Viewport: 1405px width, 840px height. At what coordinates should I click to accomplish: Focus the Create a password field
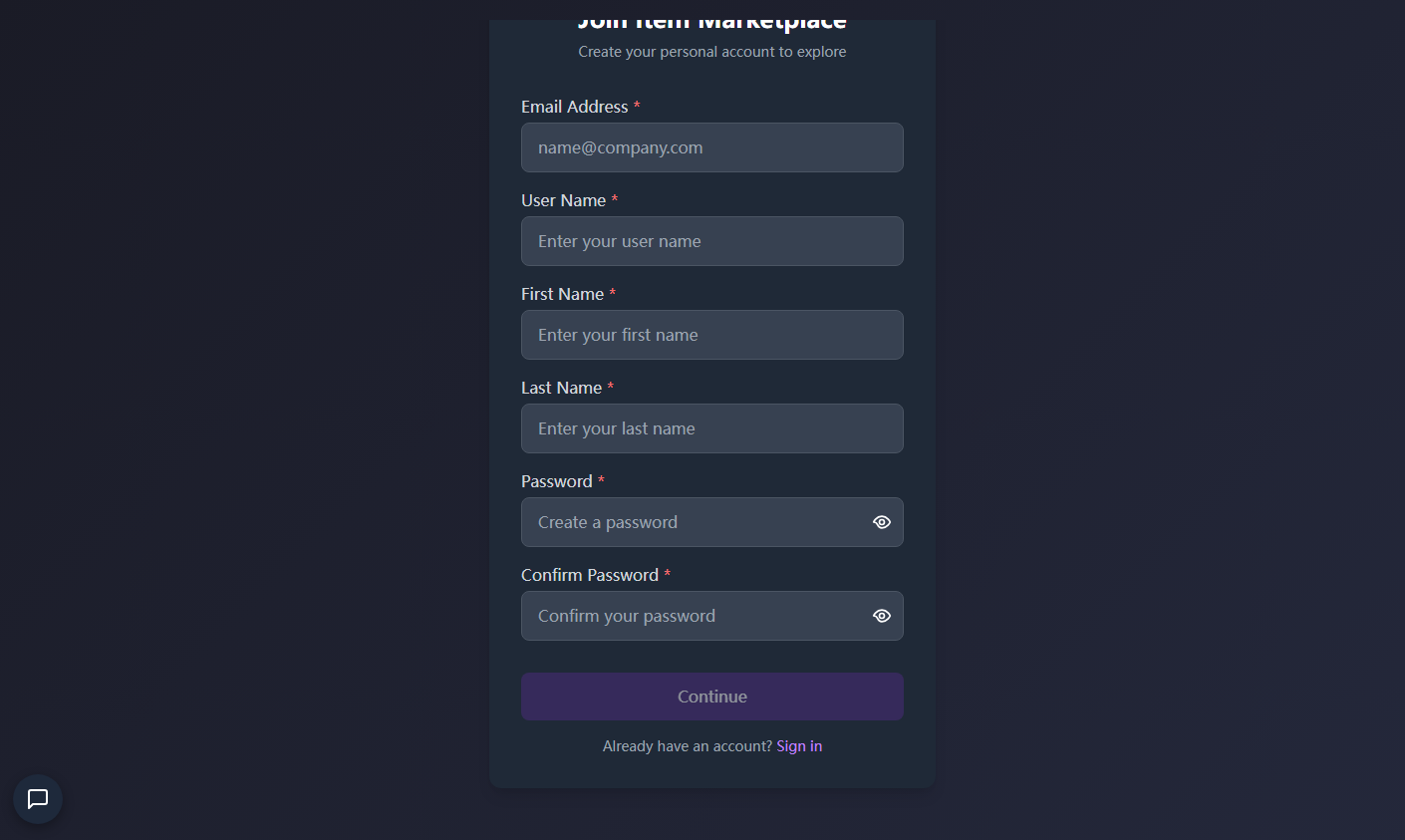pyautogui.click(x=693, y=522)
